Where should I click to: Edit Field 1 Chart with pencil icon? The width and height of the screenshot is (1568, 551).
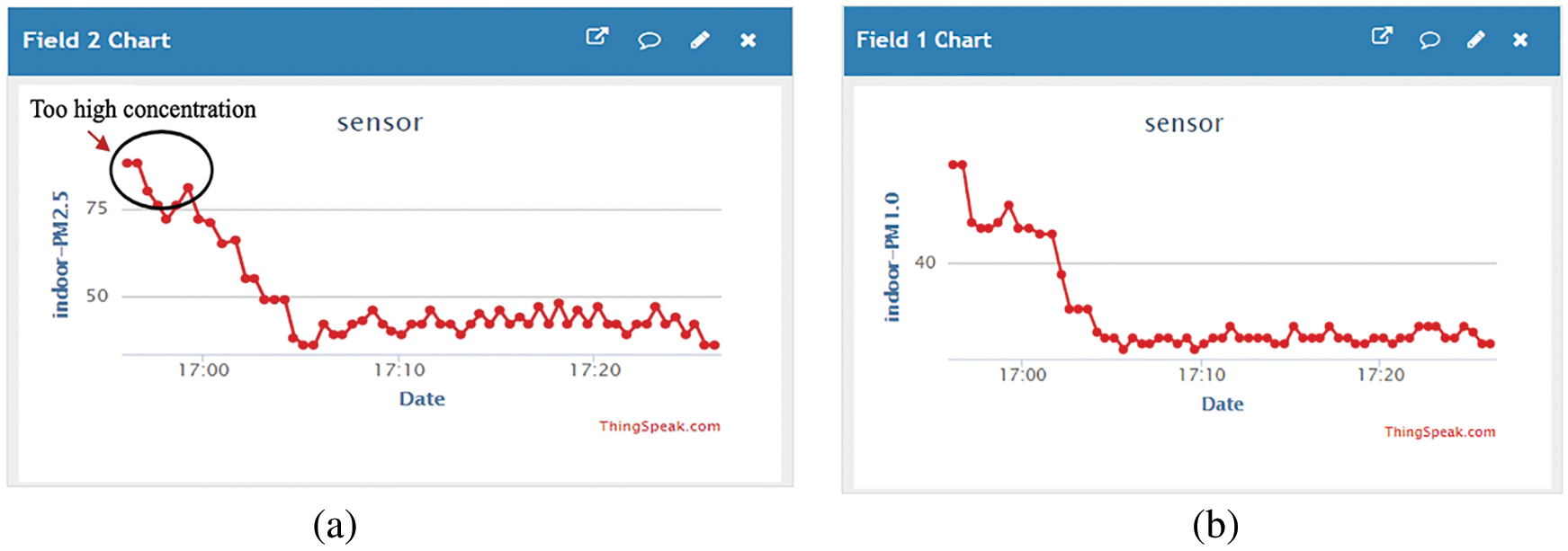[1476, 40]
